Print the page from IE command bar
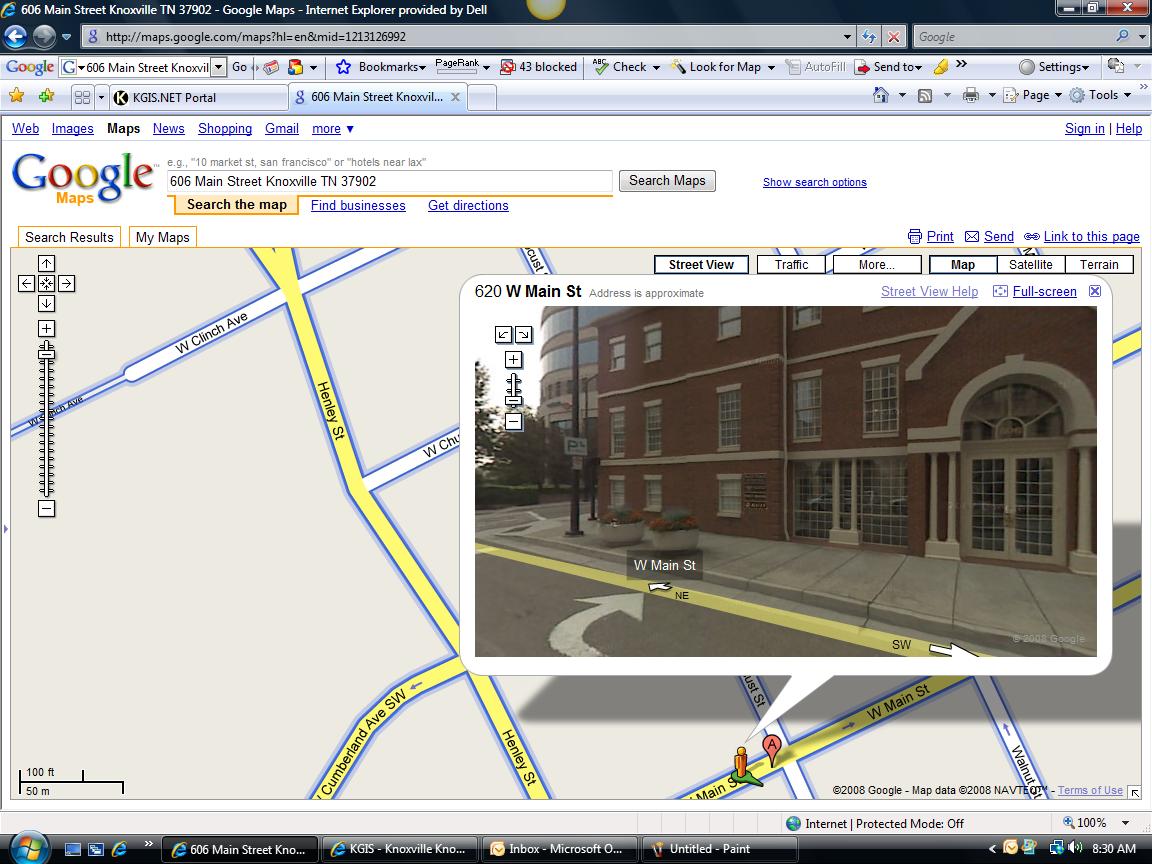 point(971,95)
